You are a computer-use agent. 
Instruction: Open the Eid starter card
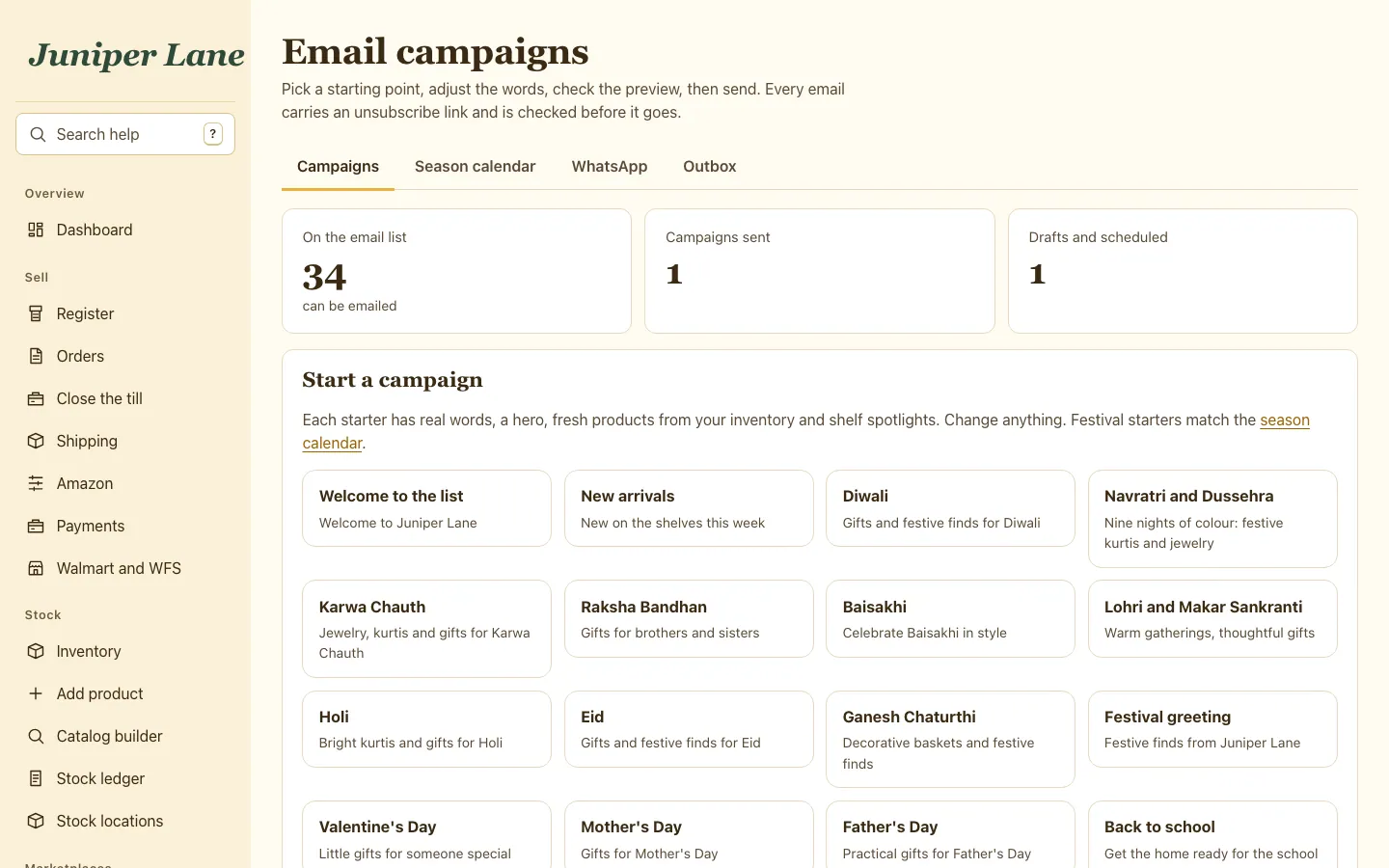click(689, 729)
